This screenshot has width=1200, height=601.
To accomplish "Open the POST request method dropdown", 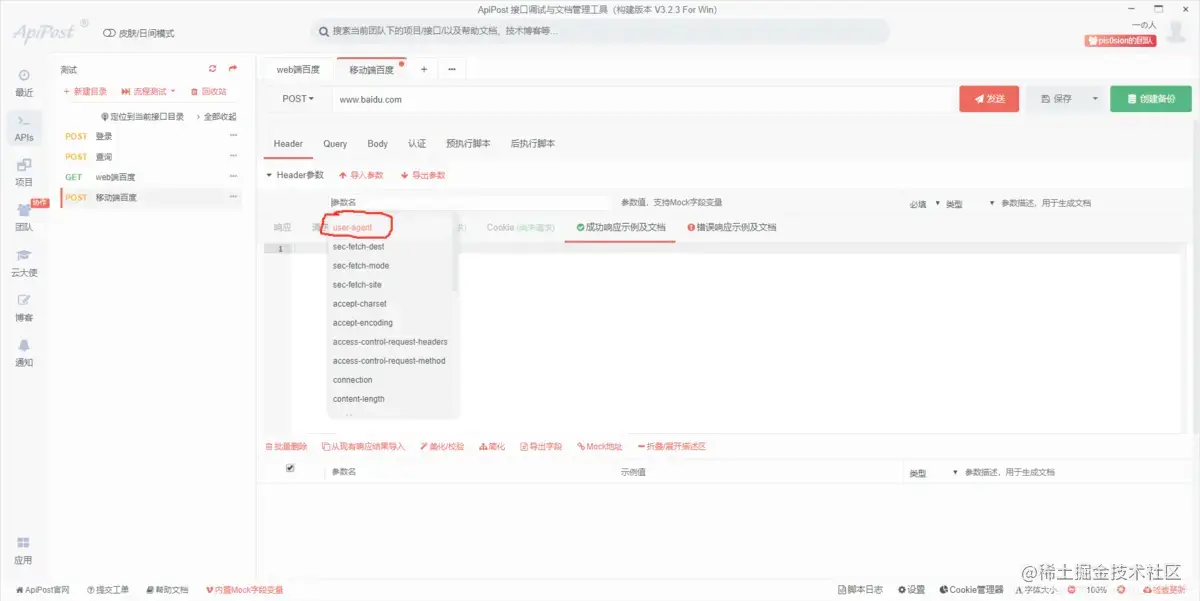I will [x=298, y=99].
